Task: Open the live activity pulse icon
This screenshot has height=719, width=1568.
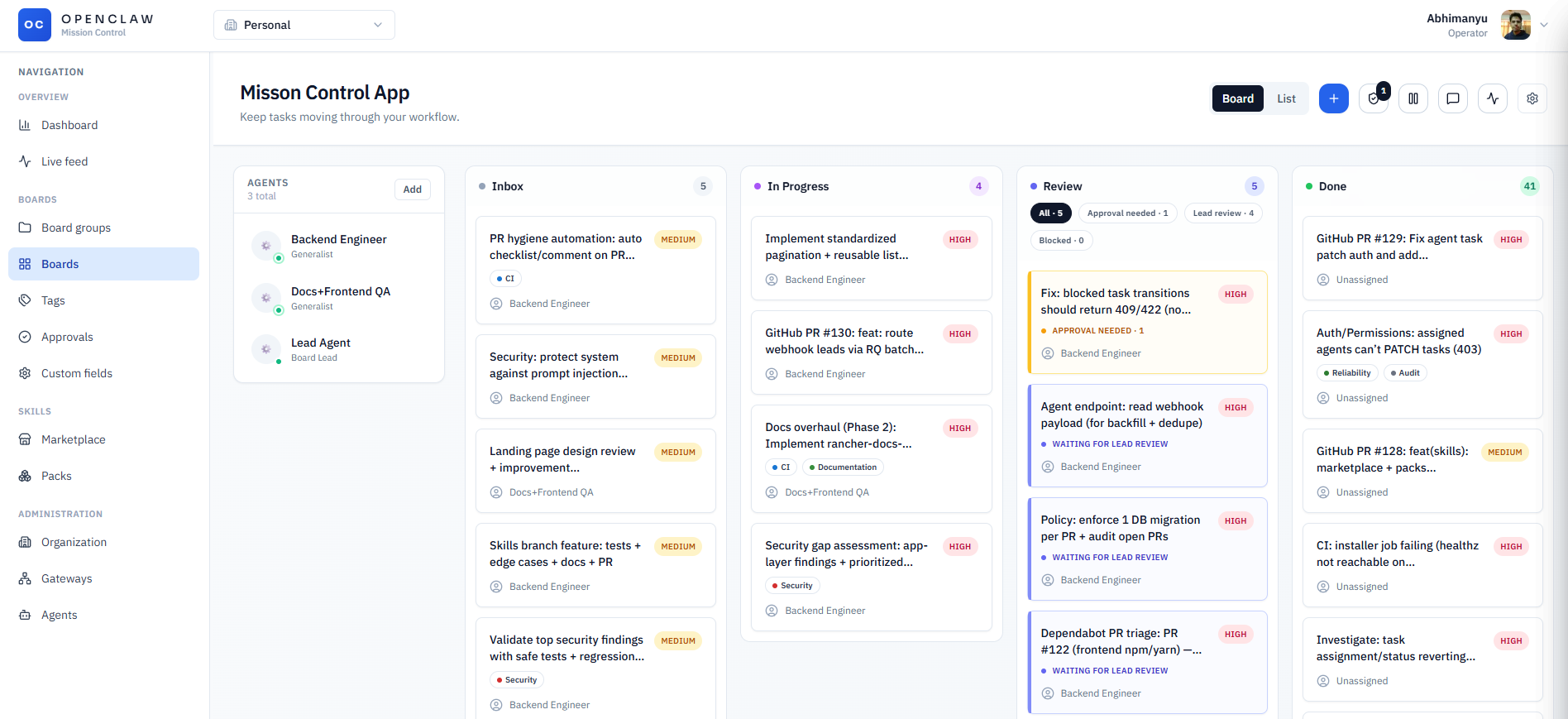Action: [x=1492, y=98]
